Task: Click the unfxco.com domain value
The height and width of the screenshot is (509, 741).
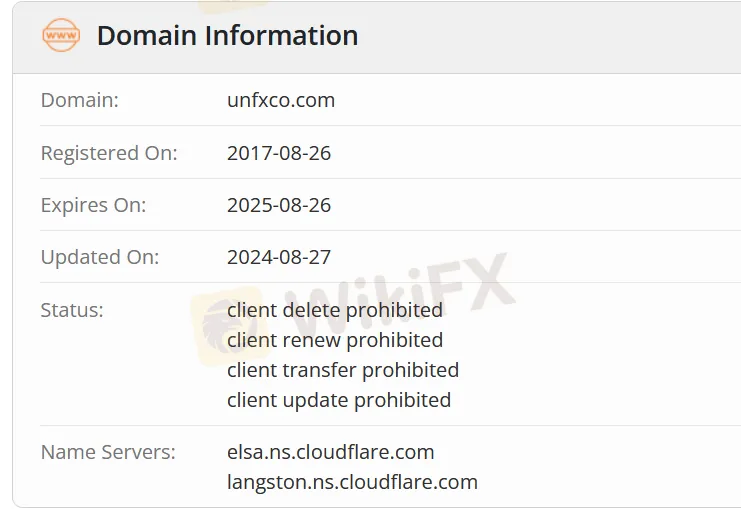Action: 281,100
